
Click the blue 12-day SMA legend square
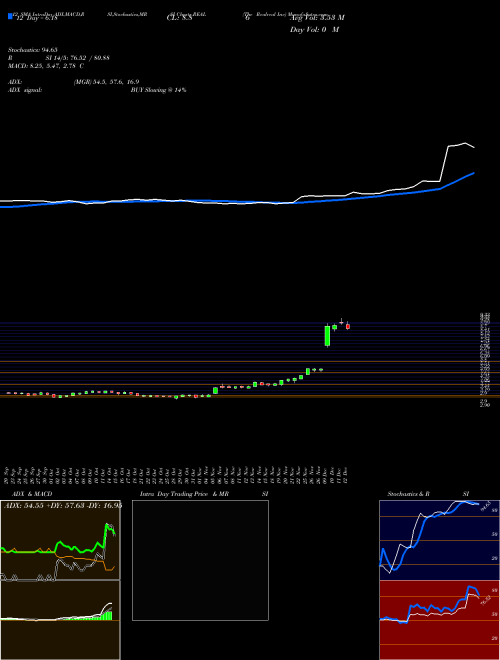(11, 16)
